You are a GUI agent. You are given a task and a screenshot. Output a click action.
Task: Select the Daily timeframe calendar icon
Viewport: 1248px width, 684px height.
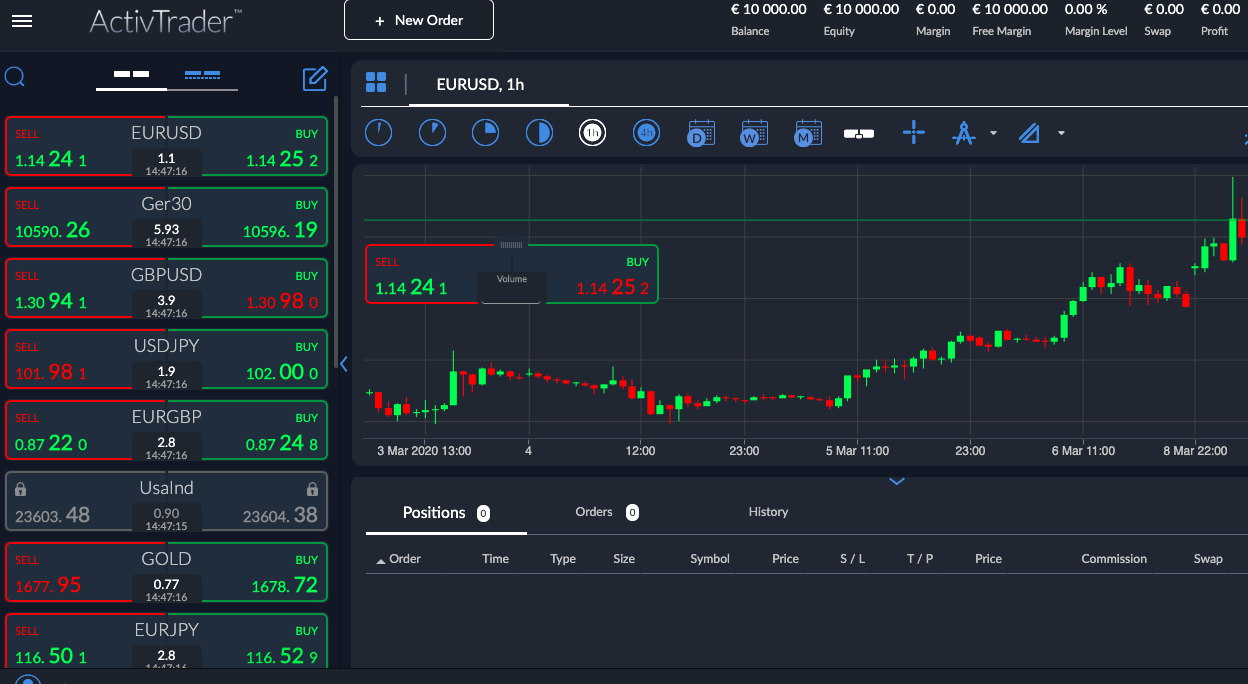pos(701,132)
